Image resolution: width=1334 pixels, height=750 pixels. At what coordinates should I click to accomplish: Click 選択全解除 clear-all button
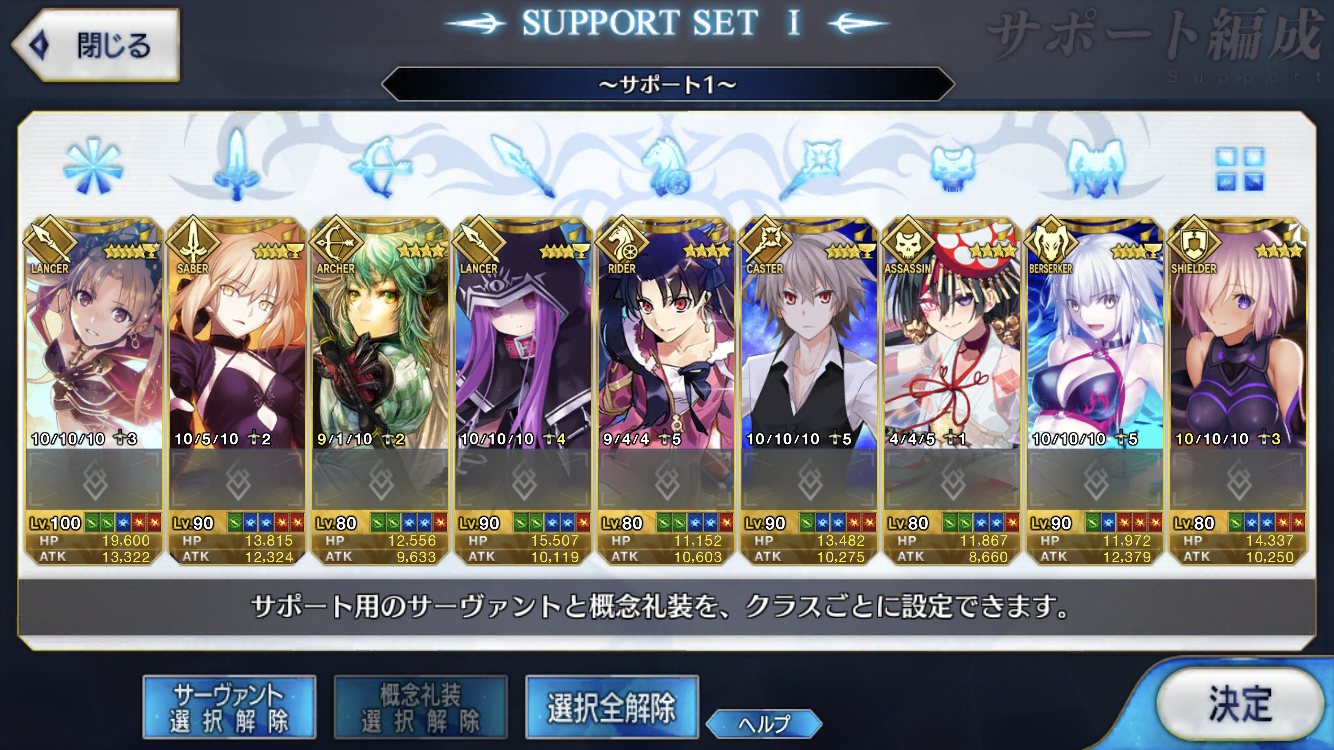point(611,706)
